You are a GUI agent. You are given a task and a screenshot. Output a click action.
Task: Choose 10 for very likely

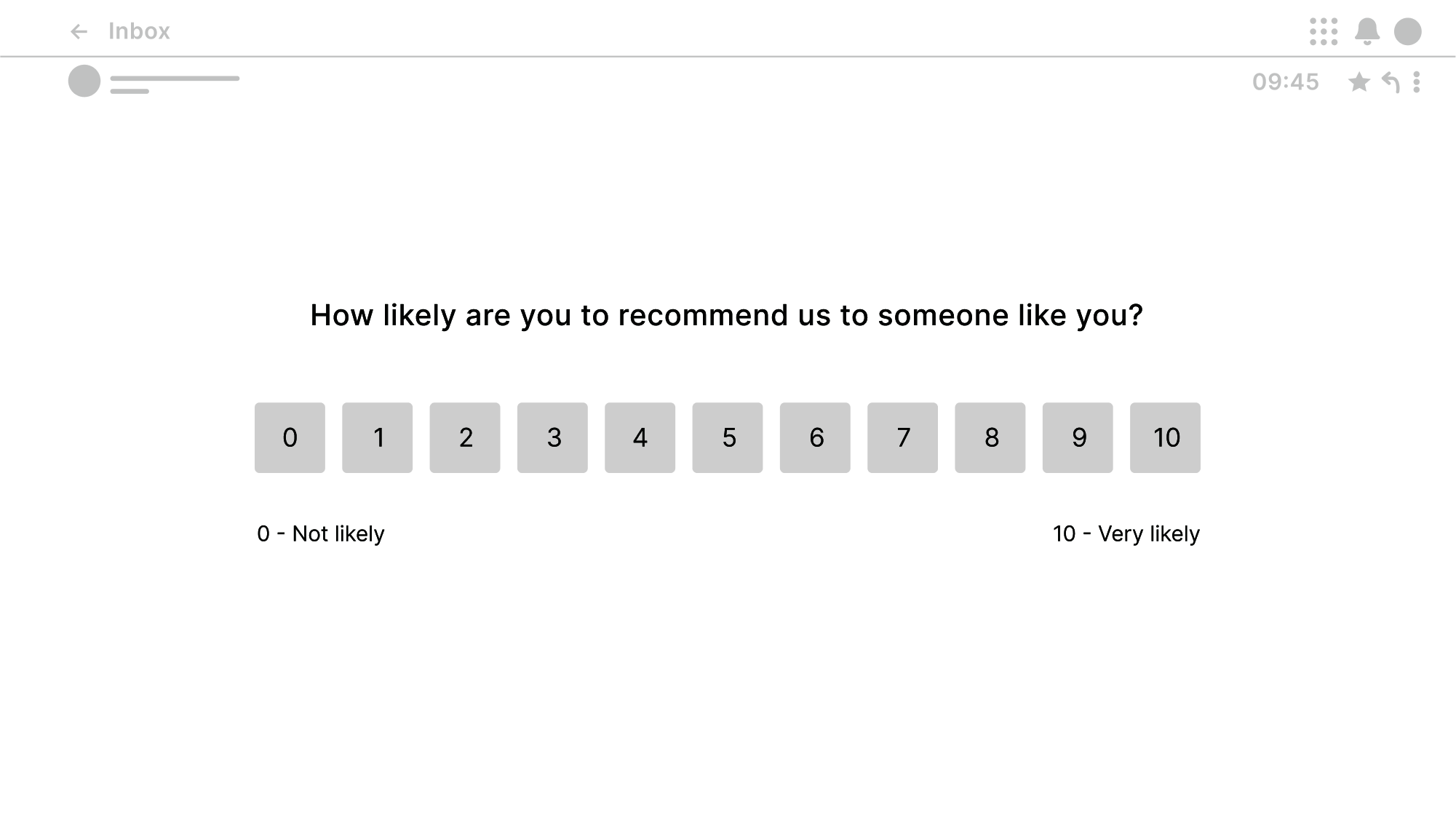[1165, 437]
